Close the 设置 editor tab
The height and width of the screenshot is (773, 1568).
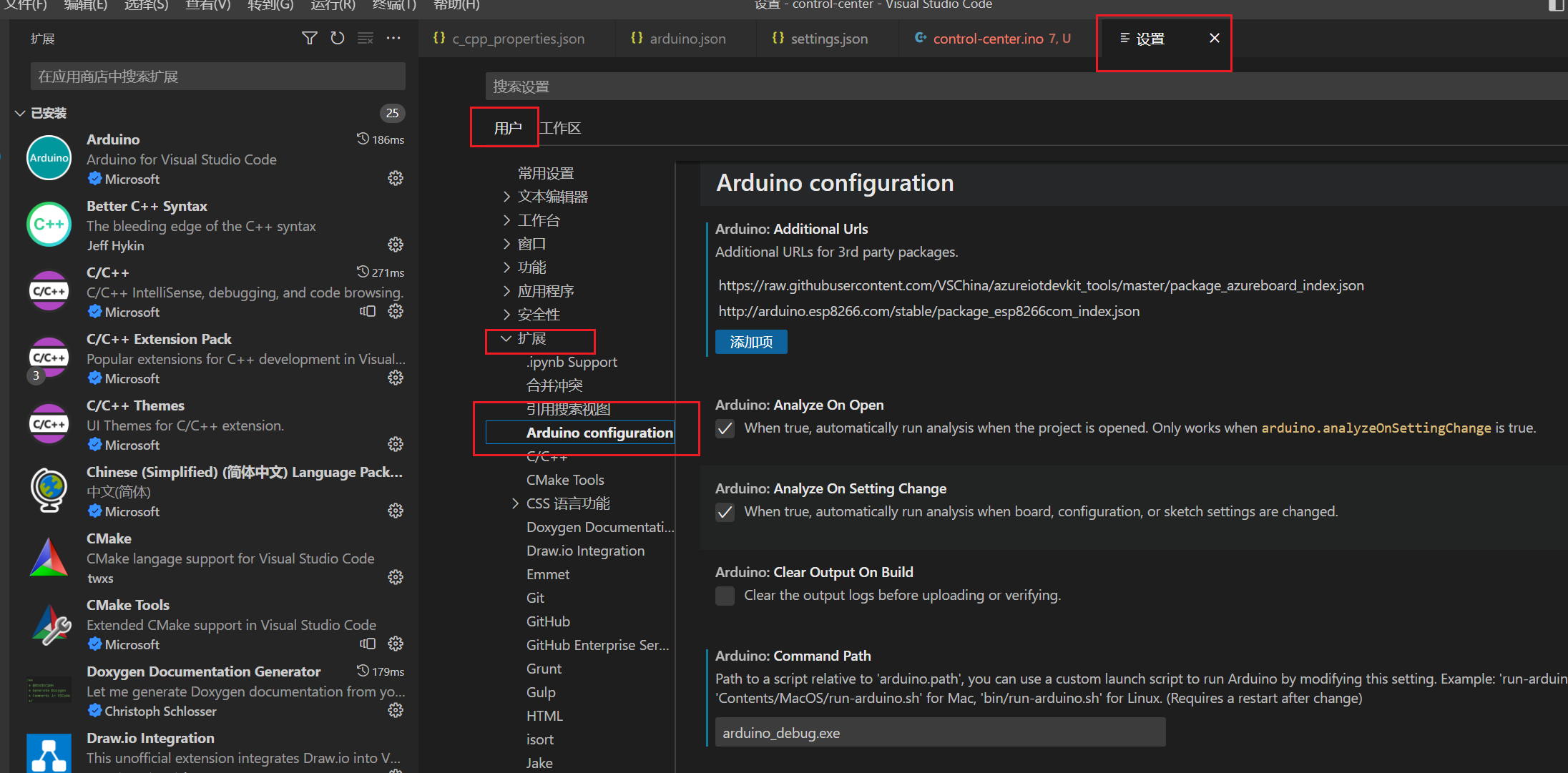point(1214,38)
